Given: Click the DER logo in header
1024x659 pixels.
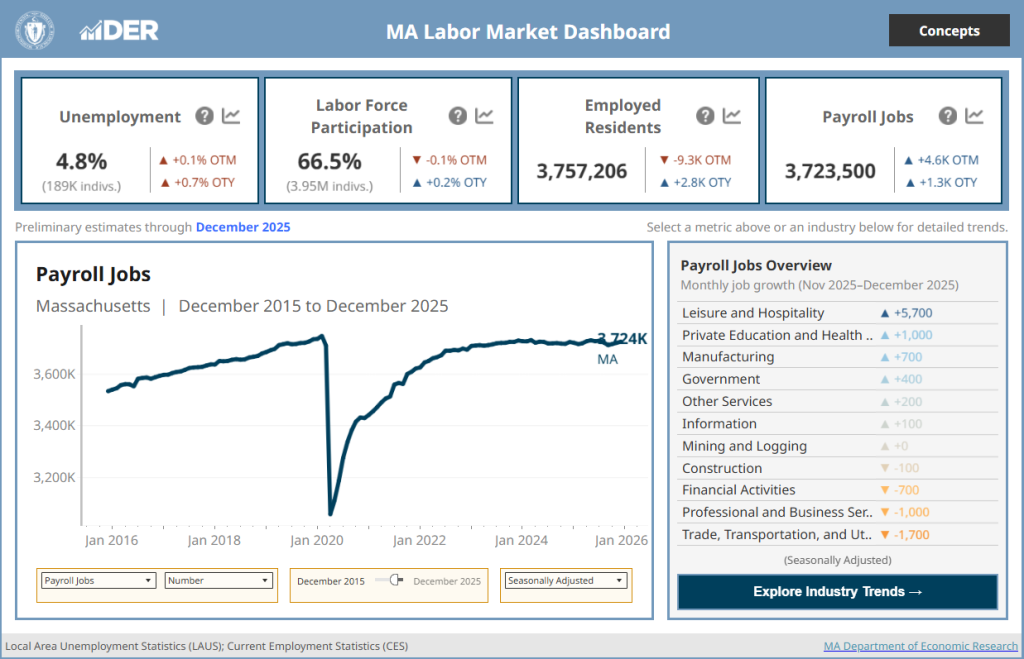Looking at the screenshot, I should (119, 31).
